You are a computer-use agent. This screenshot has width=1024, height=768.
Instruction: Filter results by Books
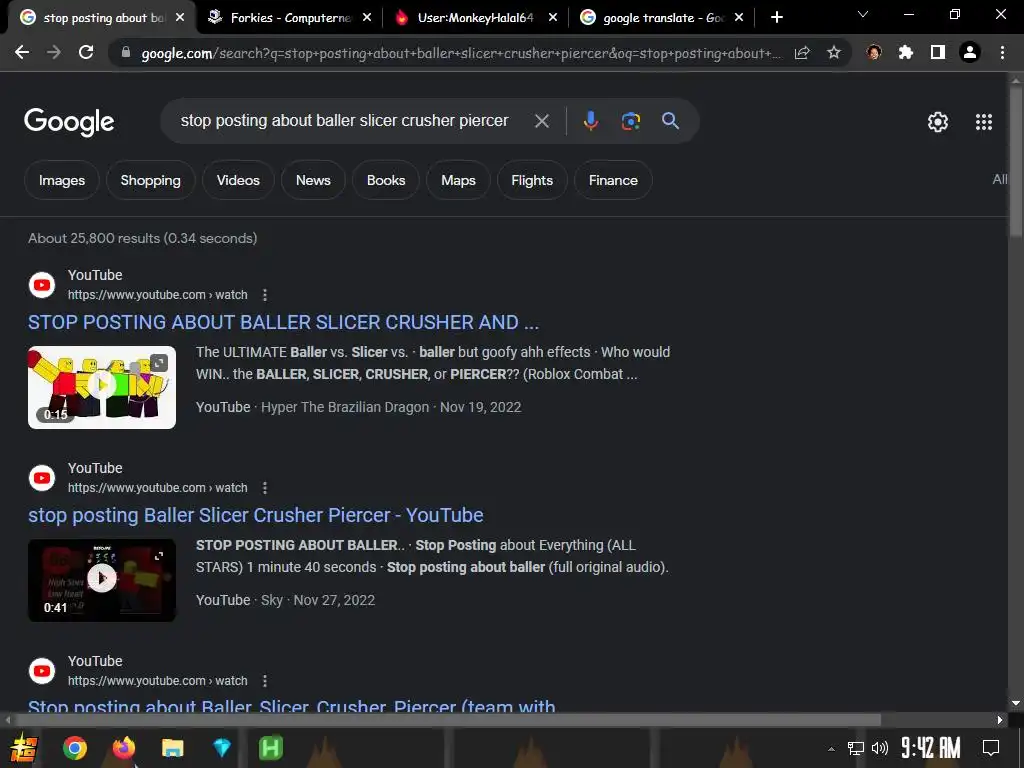[386, 180]
